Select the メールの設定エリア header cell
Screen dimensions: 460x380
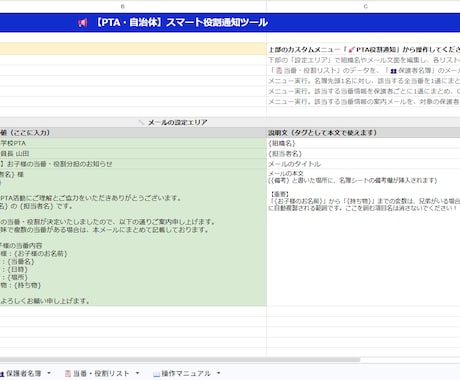coord(230,122)
